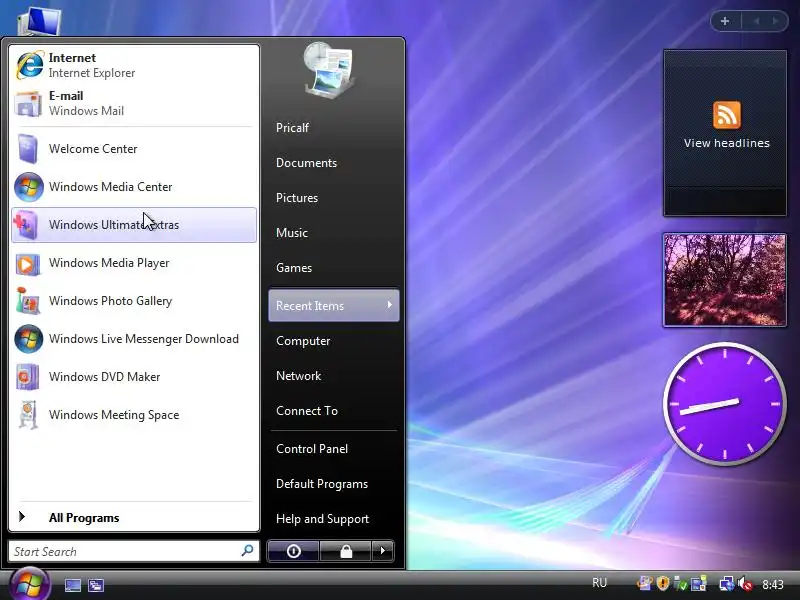This screenshot has width=800, height=600.
Task: Start Windows Media Player icon
Action: click(28, 264)
